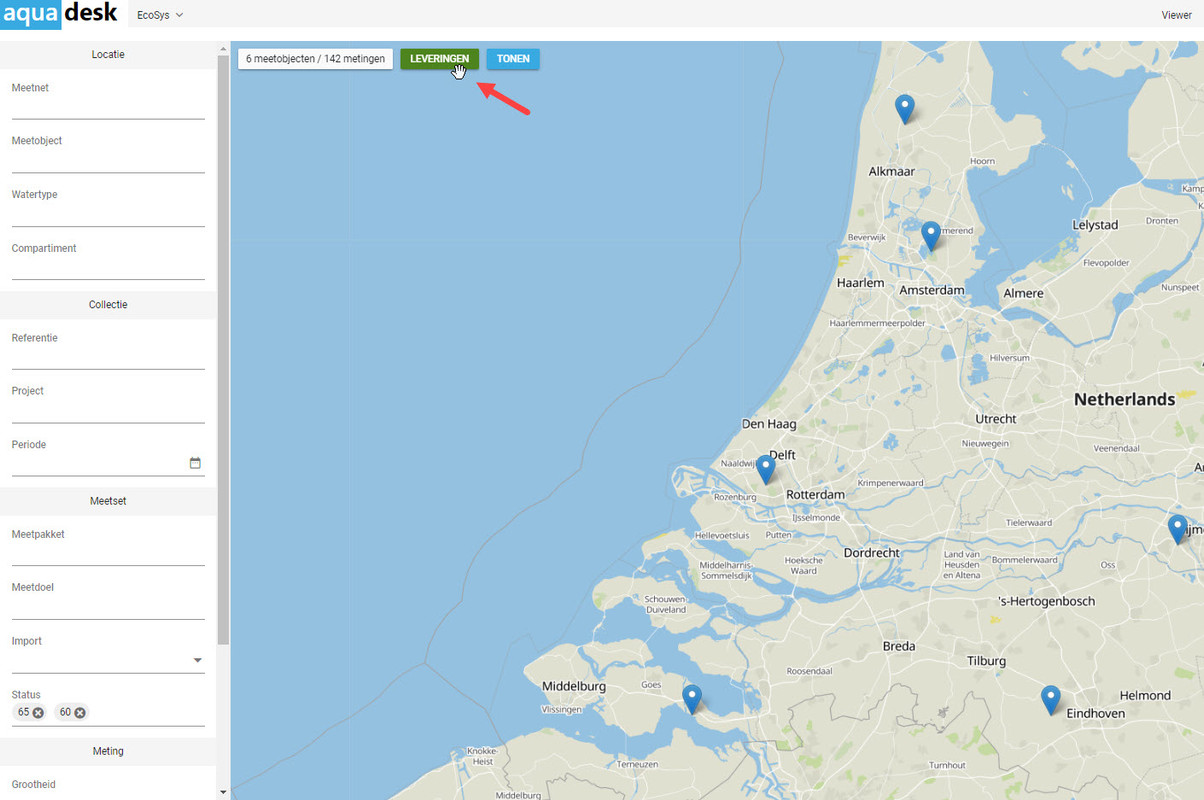1204x800 pixels.
Task: Click the map pin north of Alkmaar
Action: coord(905,108)
